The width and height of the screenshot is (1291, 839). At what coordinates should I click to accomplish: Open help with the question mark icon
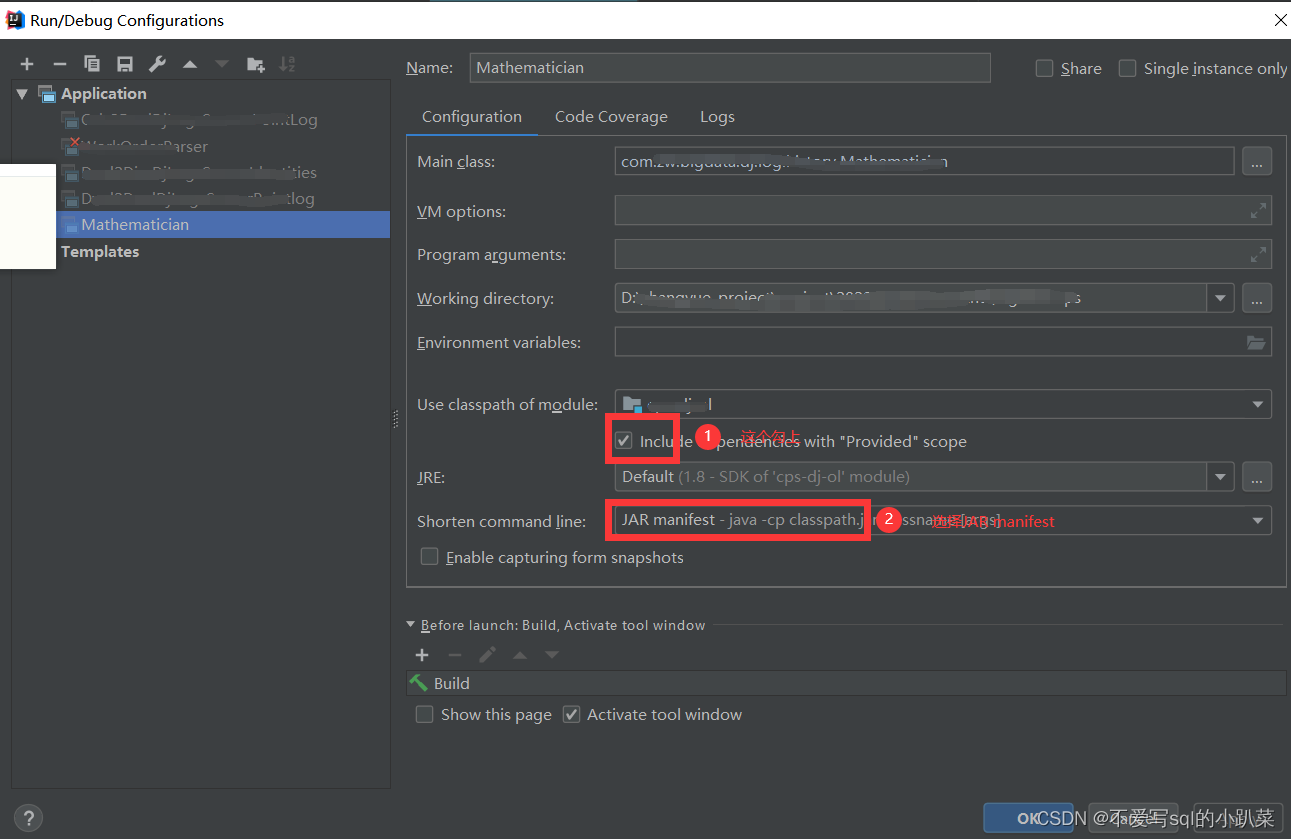tap(28, 818)
